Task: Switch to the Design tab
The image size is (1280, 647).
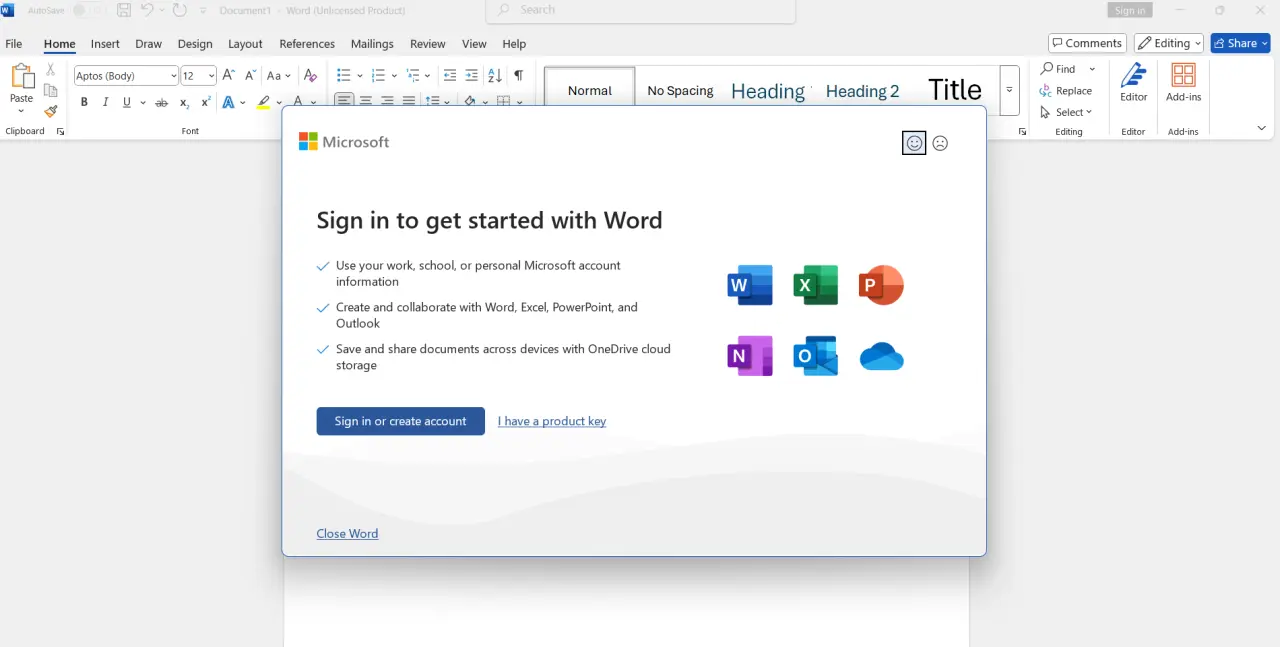Action: 195,44
